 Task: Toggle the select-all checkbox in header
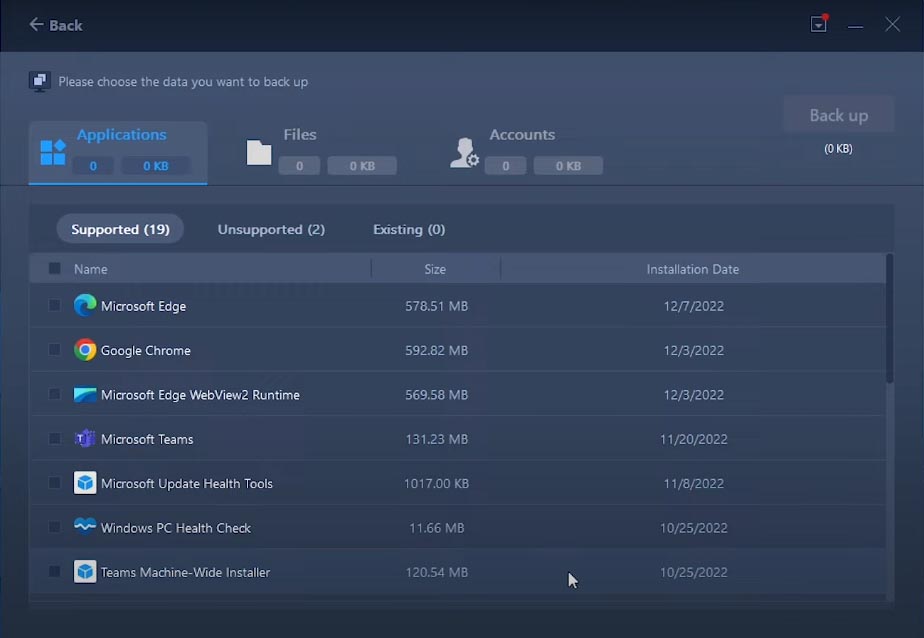pos(54,269)
